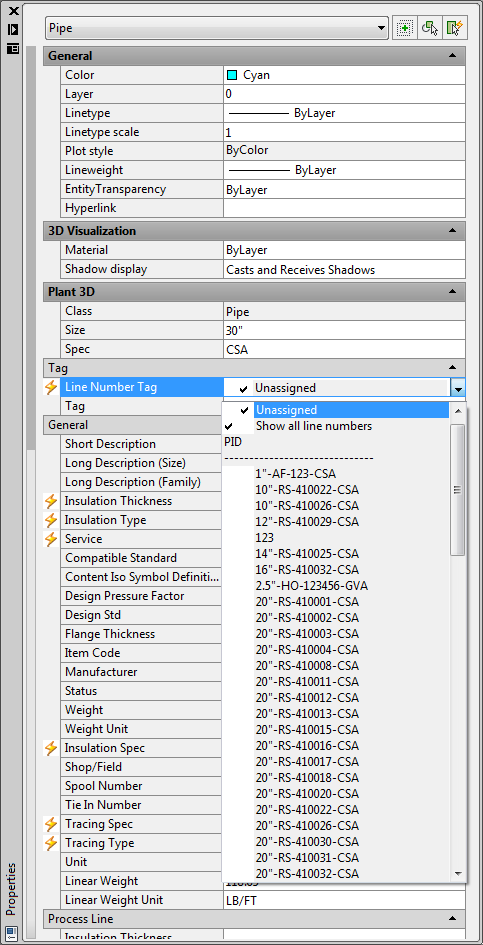Select line number 123
The width and height of the screenshot is (483, 945).
coord(264,538)
